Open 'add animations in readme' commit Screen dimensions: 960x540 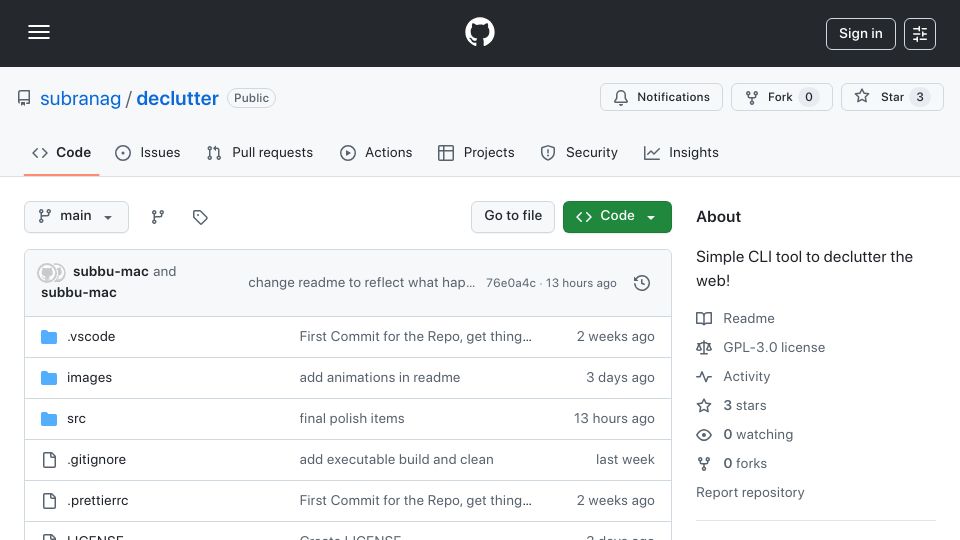coord(380,378)
